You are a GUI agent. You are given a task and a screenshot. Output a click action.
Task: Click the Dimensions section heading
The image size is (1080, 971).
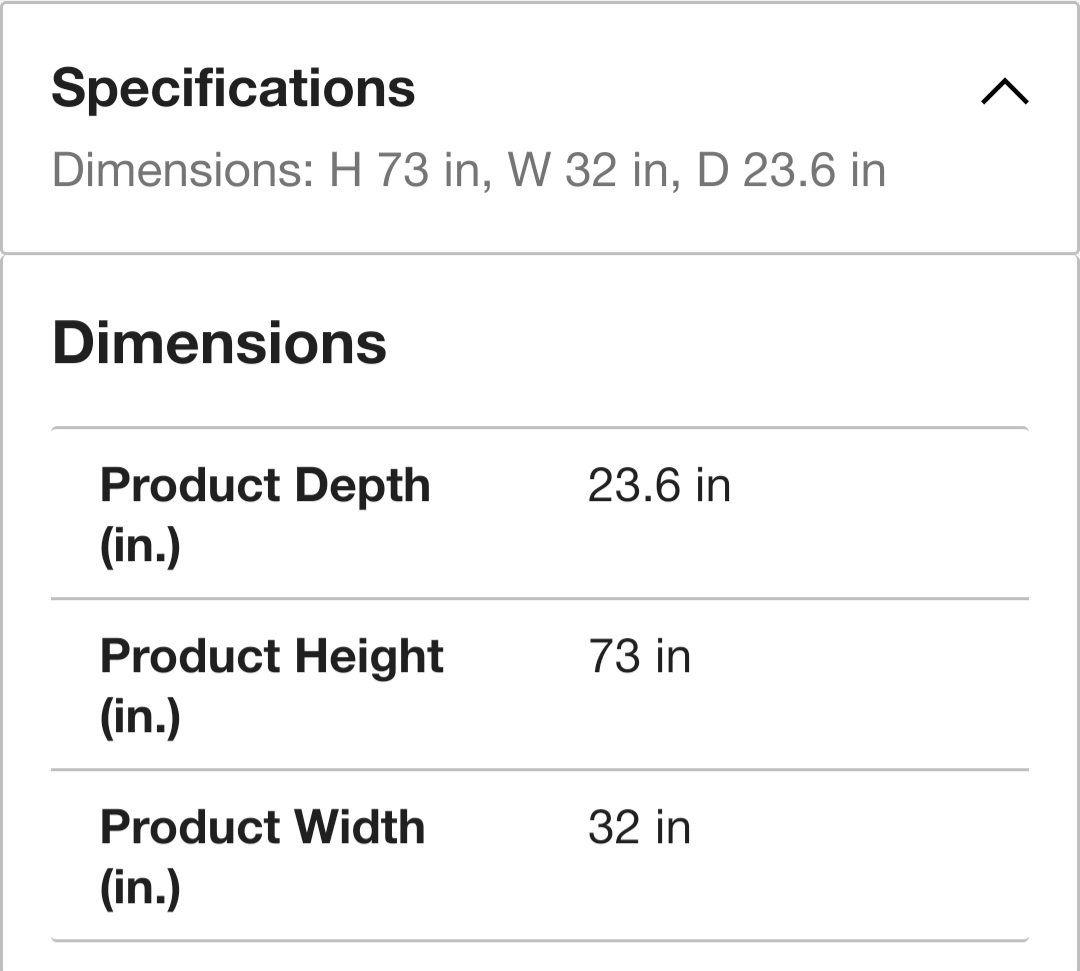tap(219, 343)
